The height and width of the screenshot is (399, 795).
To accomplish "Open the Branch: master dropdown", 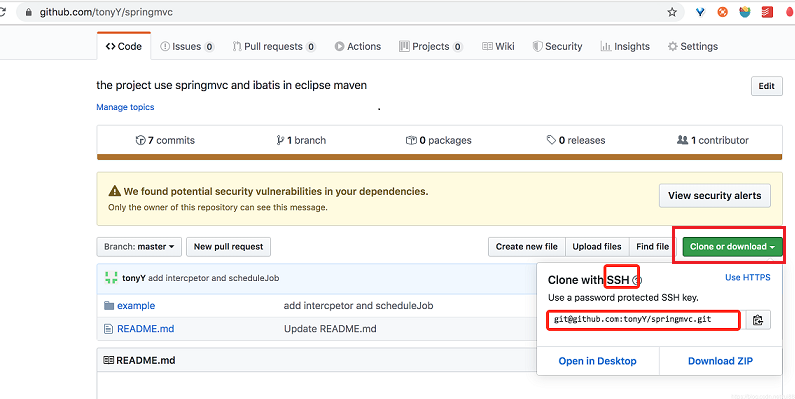I will click(139, 247).
